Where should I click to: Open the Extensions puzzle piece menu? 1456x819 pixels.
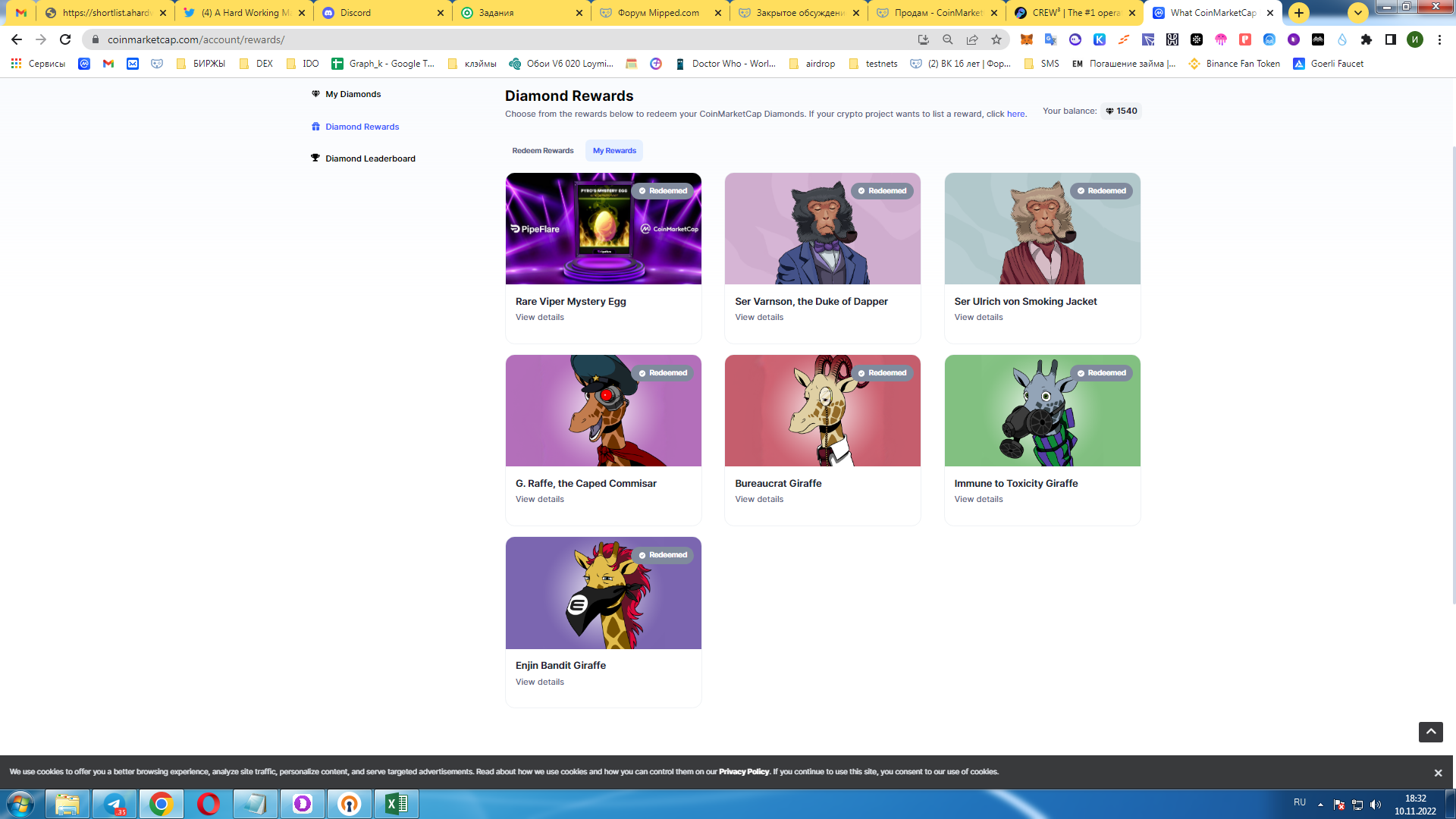pos(1367,39)
